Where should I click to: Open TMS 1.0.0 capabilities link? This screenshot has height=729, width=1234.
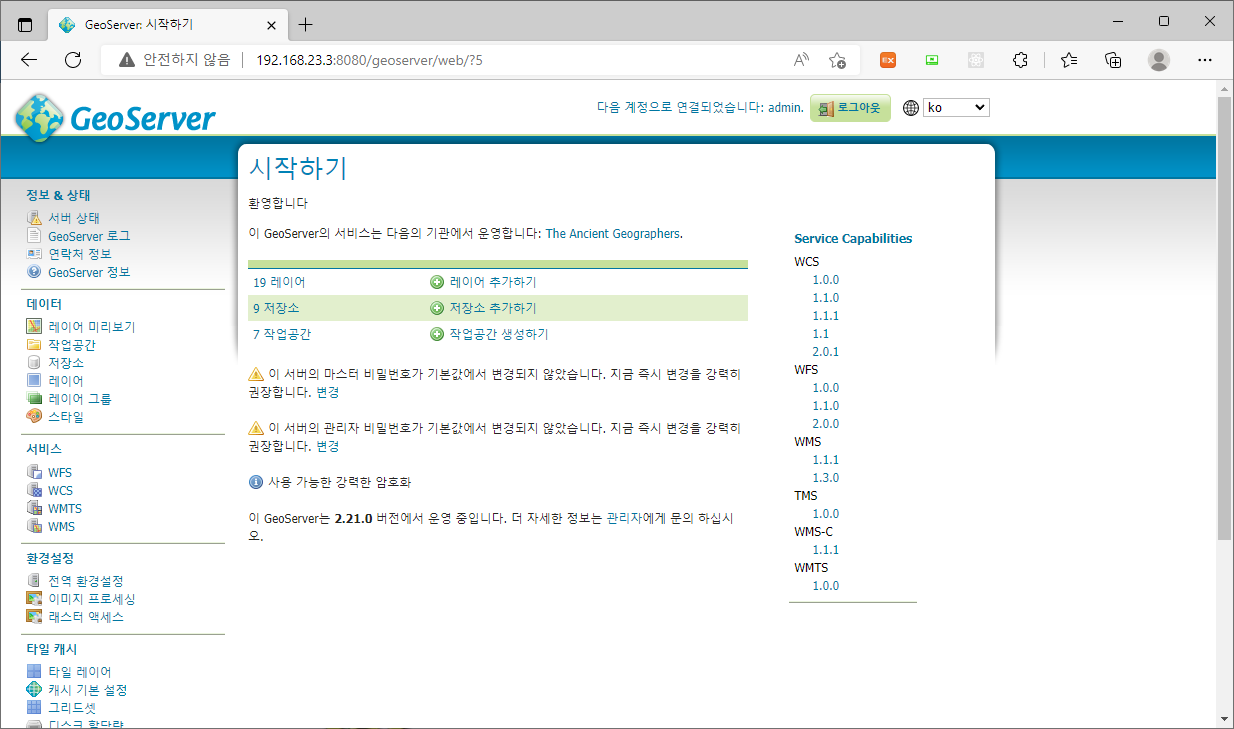tap(826, 514)
